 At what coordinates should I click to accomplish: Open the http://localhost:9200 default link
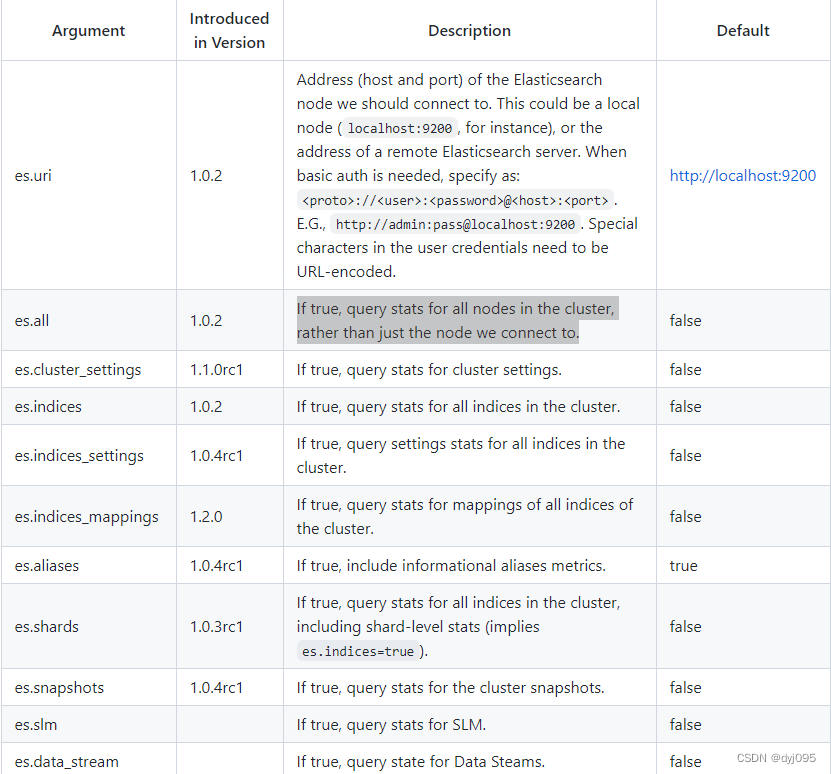tap(742, 175)
